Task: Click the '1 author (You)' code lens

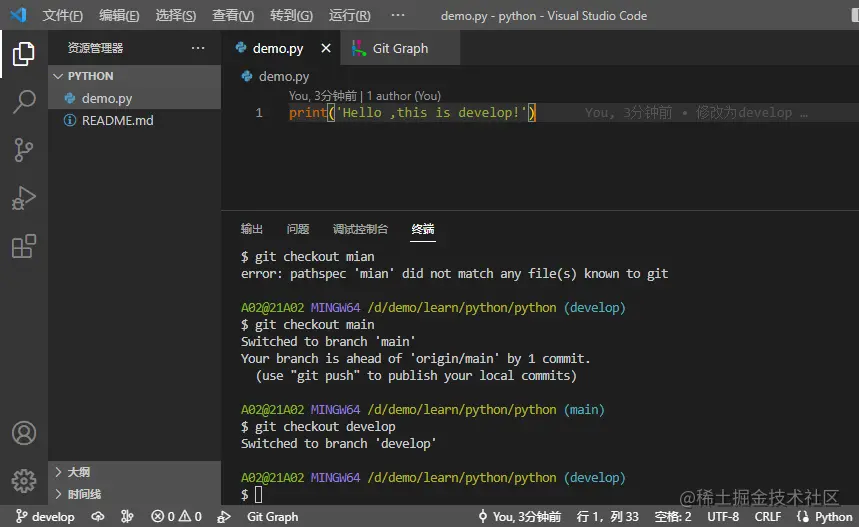Action: point(404,96)
